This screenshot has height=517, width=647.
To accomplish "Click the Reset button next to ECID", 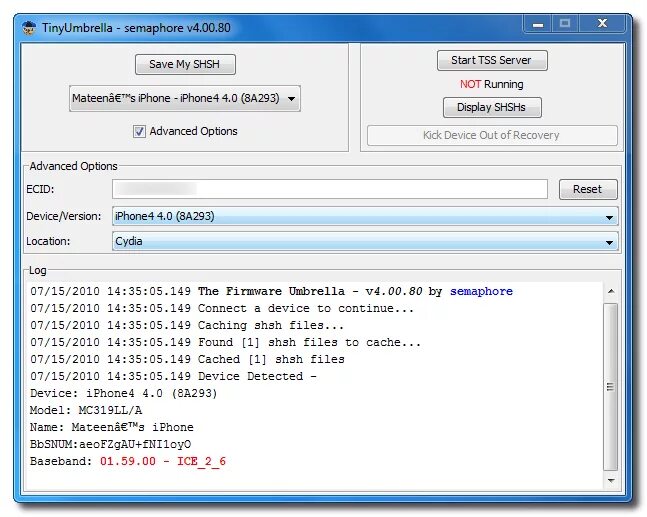I will coord(588,189).
